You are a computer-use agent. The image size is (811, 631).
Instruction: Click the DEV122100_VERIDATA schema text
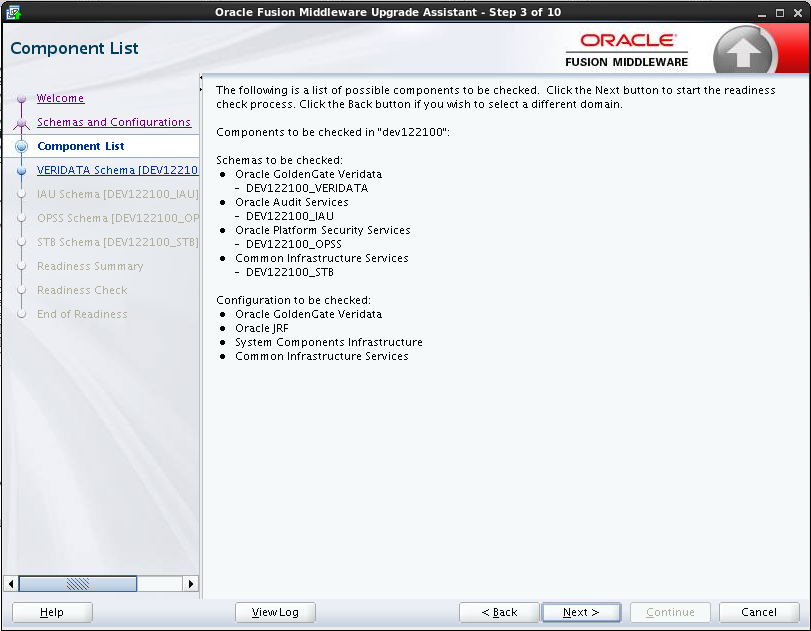307,188
